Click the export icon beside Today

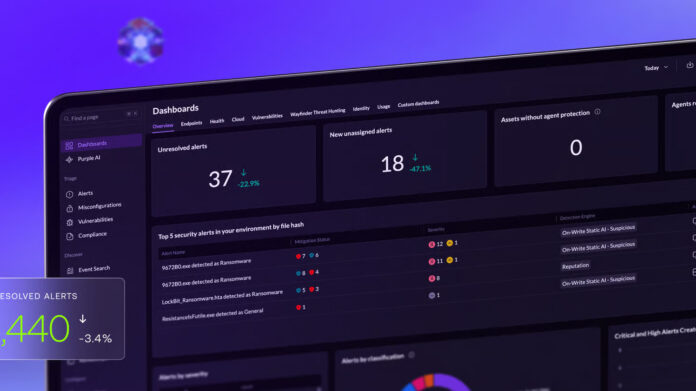pyautogui.click(x=690, y=65)
